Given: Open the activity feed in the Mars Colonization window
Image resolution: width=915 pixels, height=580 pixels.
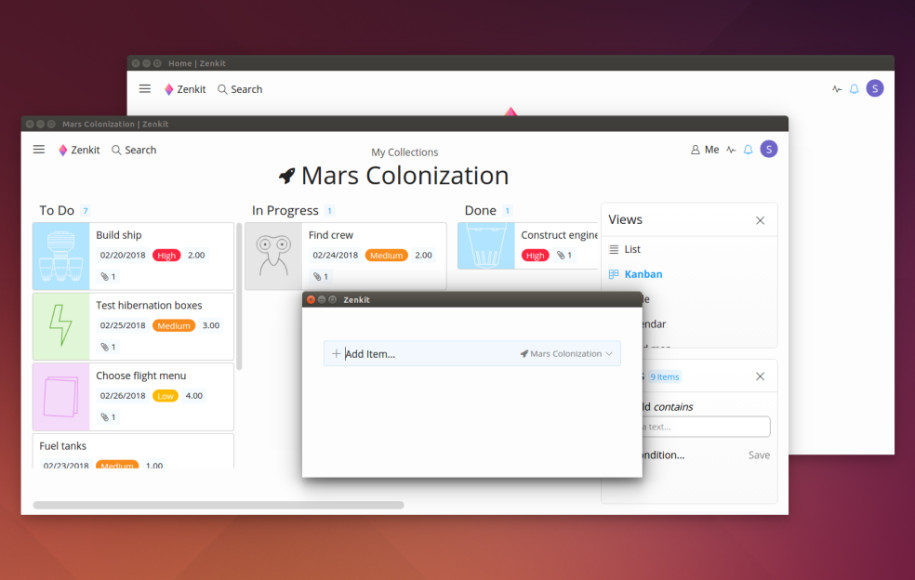Looking at the screenshot, I should click(731, 150).
